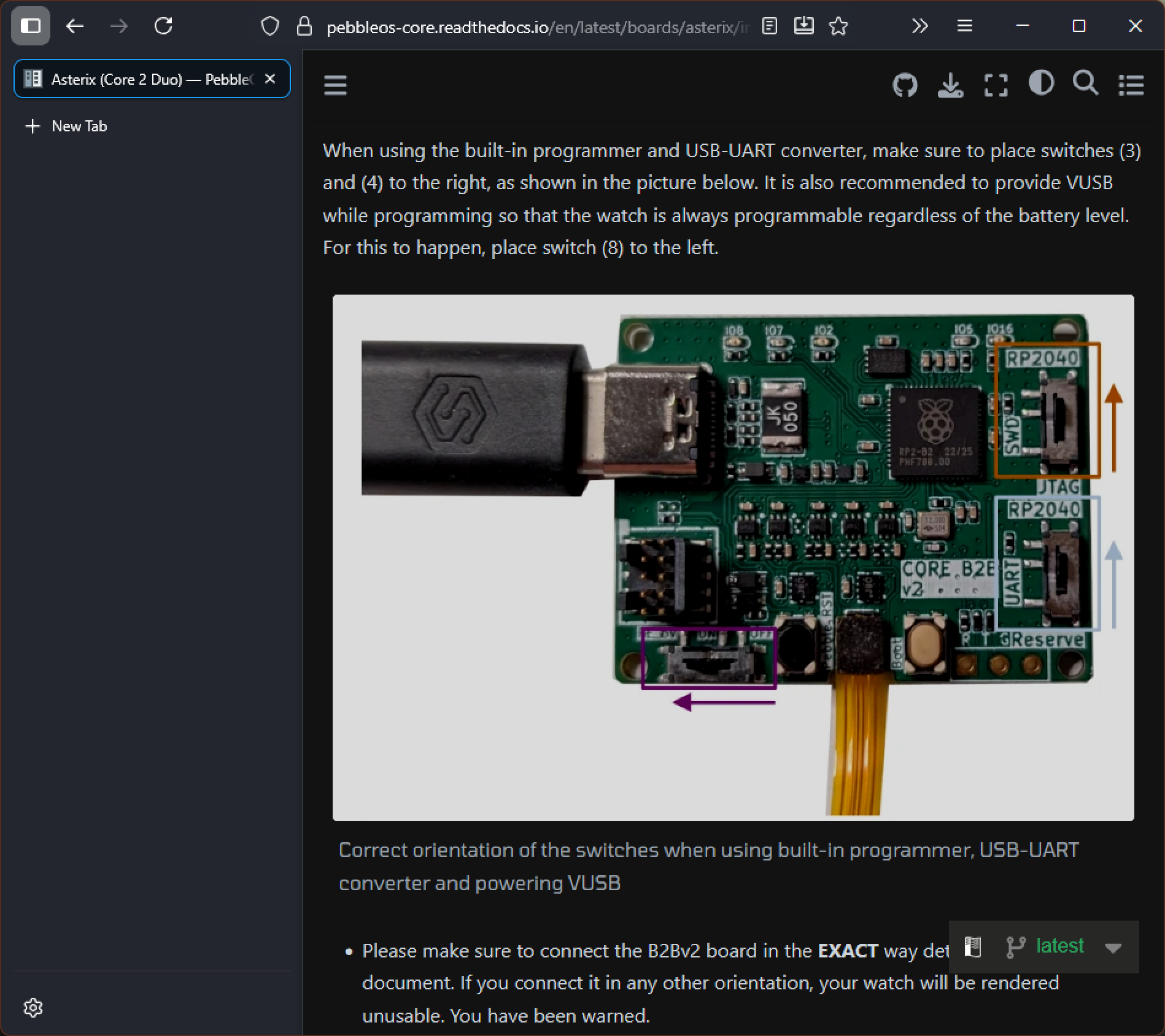Maximize the browser window

tap(1079, 26)
